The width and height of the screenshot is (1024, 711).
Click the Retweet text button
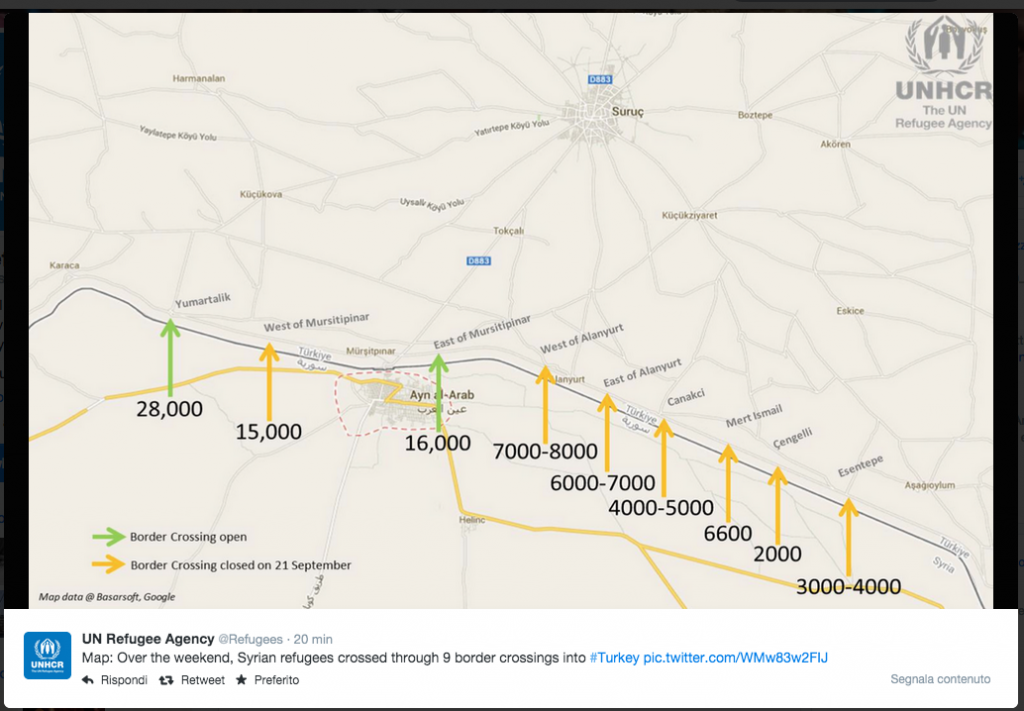[x=202, y=680]
